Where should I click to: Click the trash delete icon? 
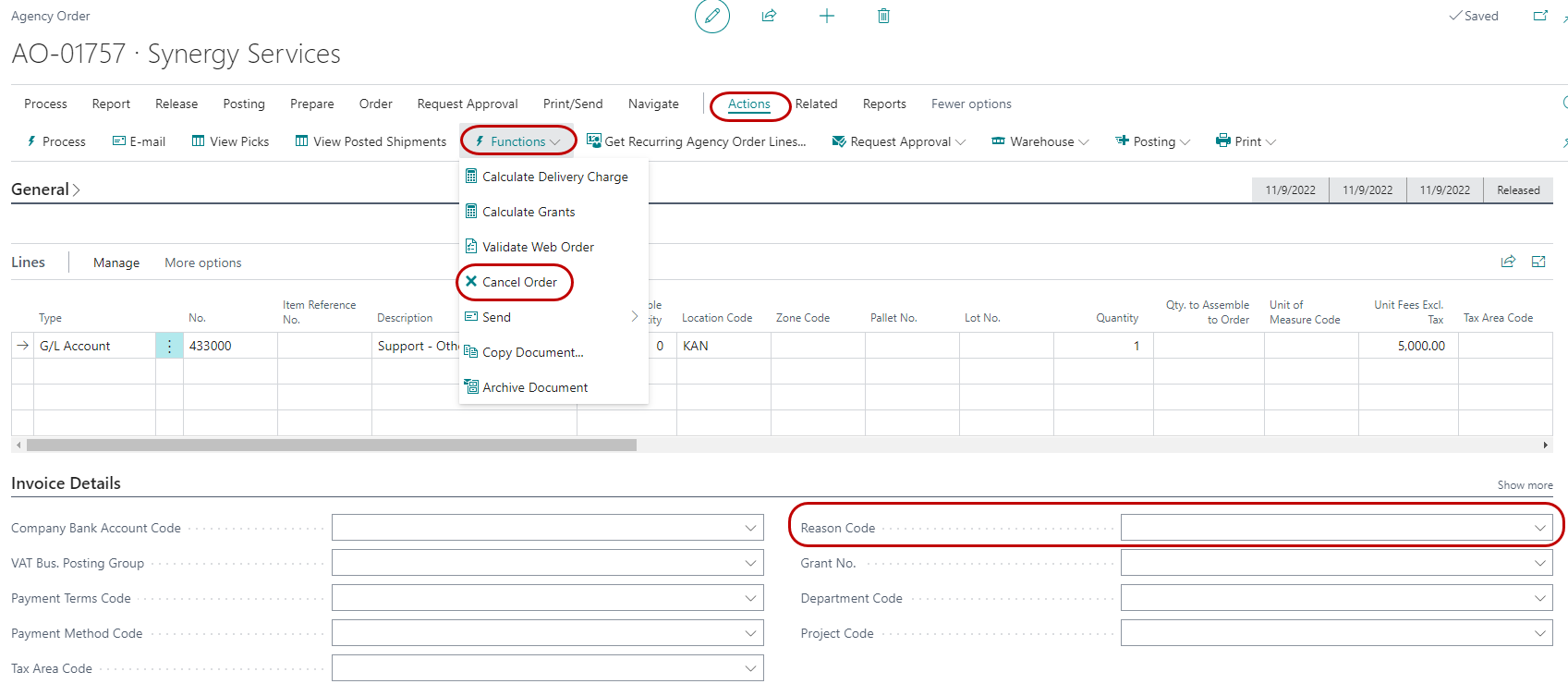coord(883,16)
